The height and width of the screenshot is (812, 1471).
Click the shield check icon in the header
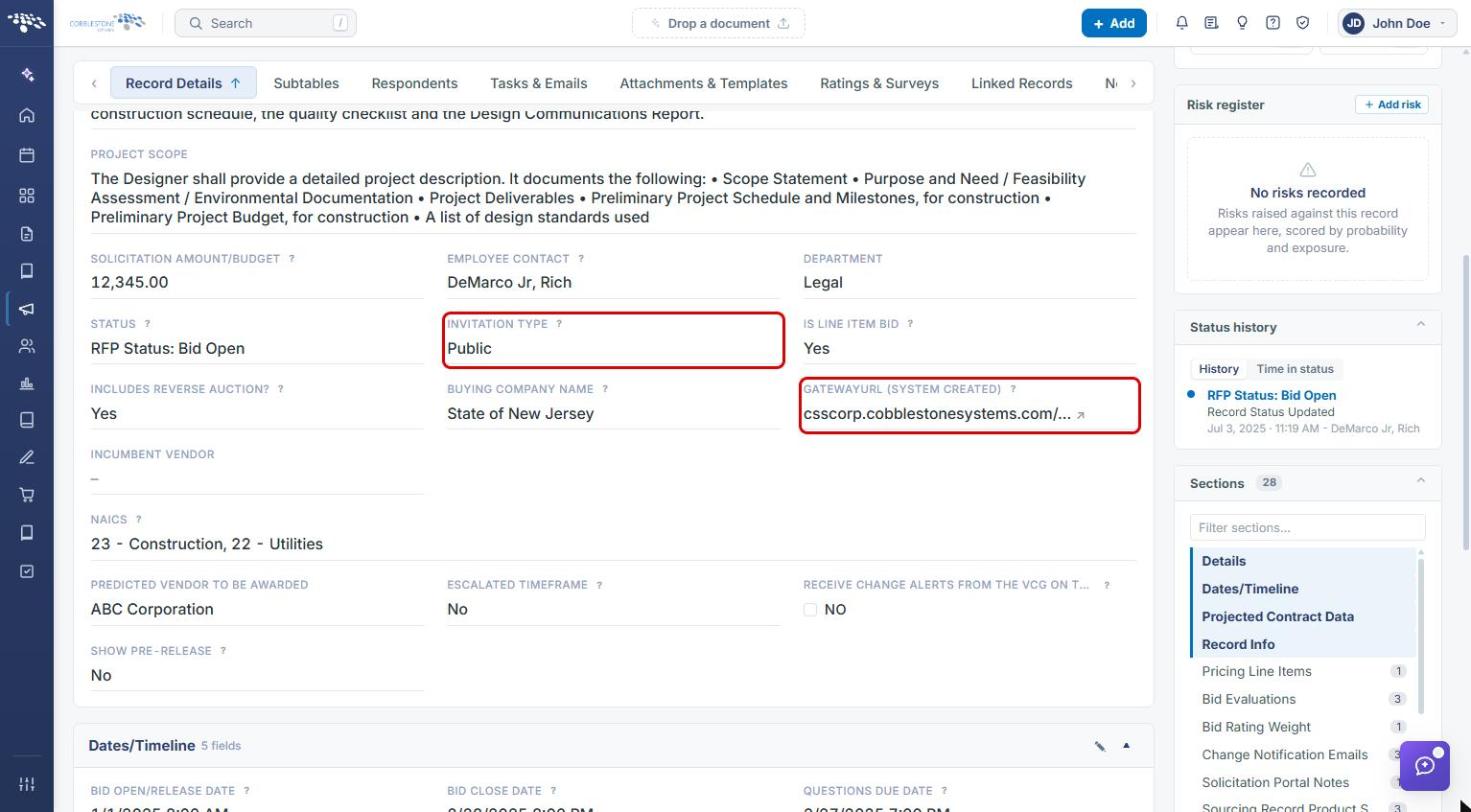coord(1303,23)
